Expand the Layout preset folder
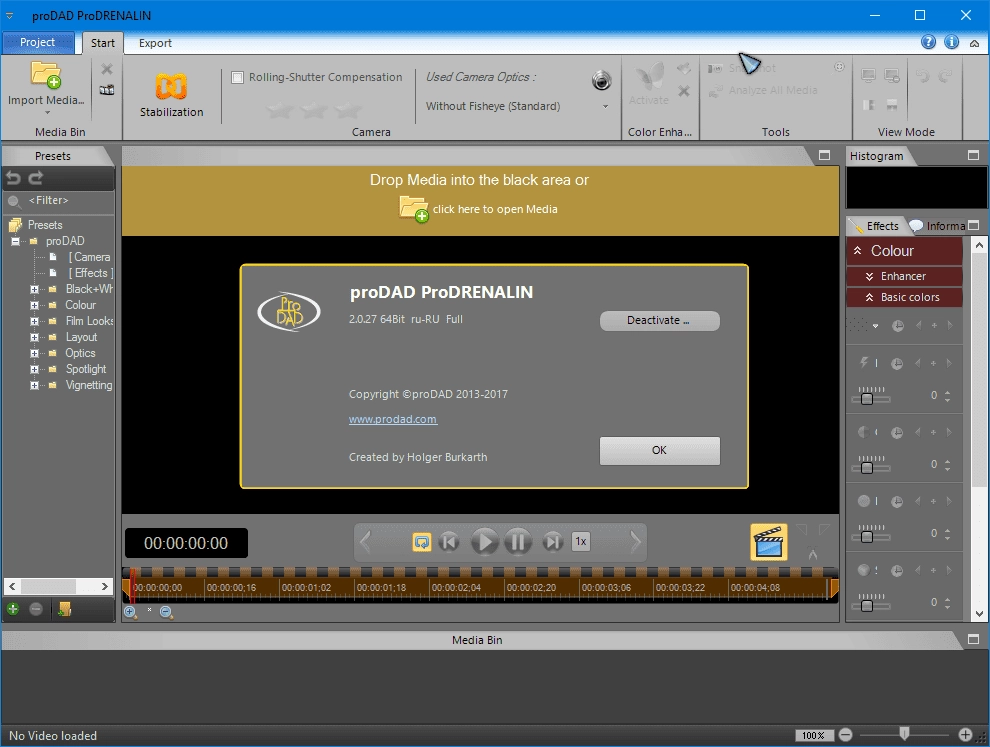Image resolution: width=990 pixels, height=747 pixels. (x=34, y=337)
